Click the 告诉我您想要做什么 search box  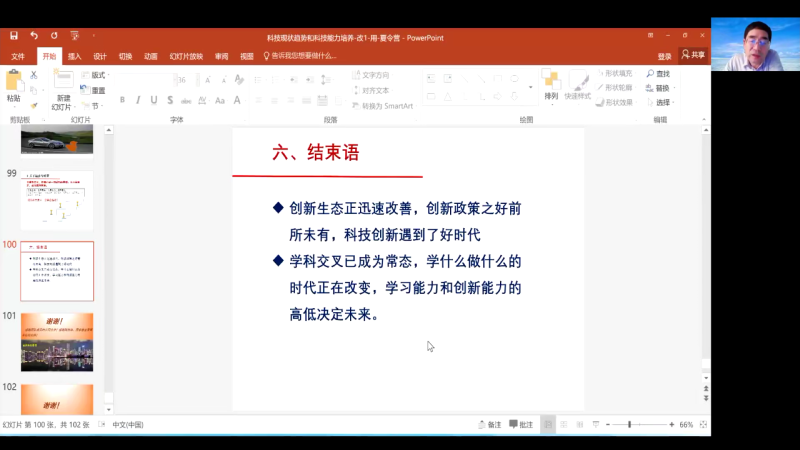[300, 56]
